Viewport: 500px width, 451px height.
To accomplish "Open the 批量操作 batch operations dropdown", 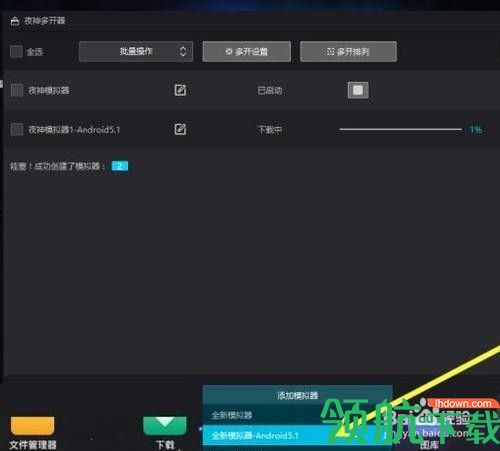I will click(x=136, y=52).
